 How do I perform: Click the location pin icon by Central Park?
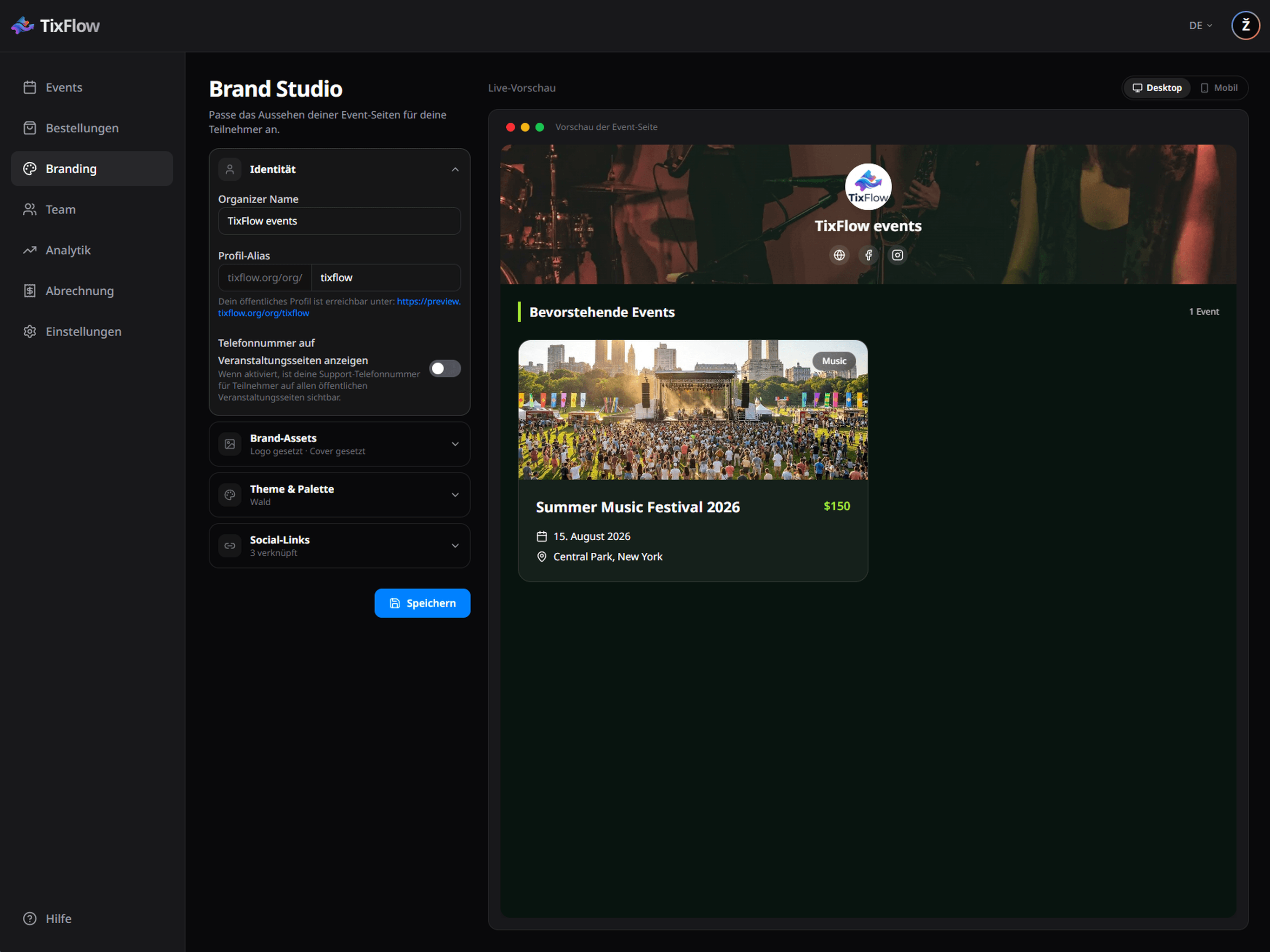[542, 557]
